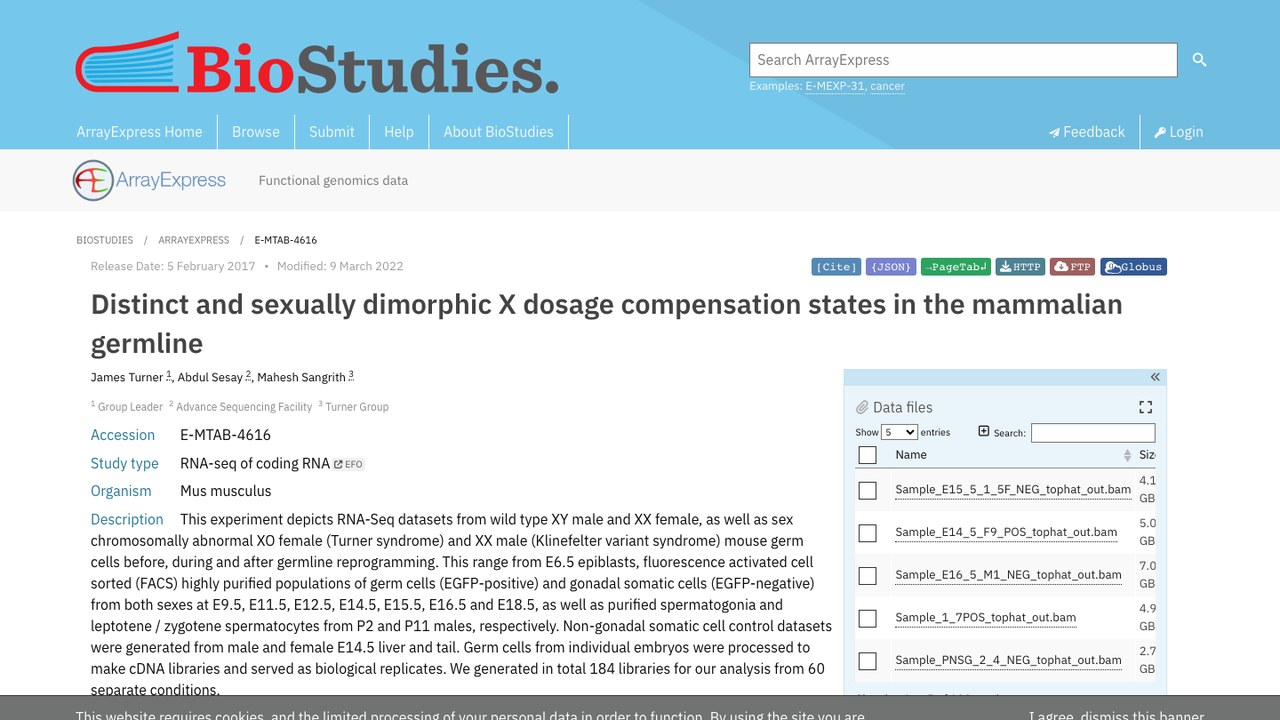The height and width of the screenshot is (720, 1280).
Task: Click the search magnifier icon
Action: tap(1199, 60)
